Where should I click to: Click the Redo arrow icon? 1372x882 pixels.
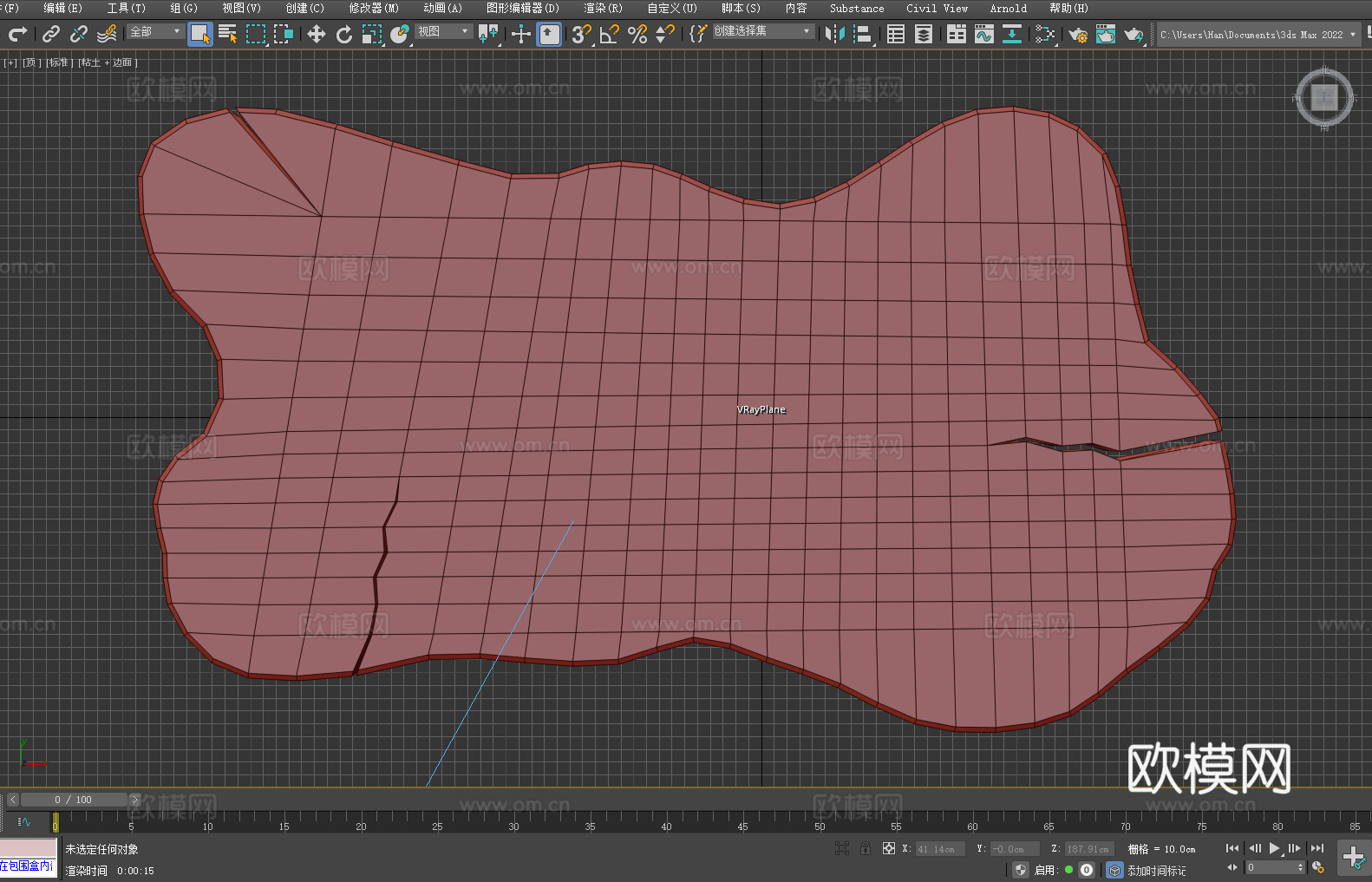[x=17, y=34]
